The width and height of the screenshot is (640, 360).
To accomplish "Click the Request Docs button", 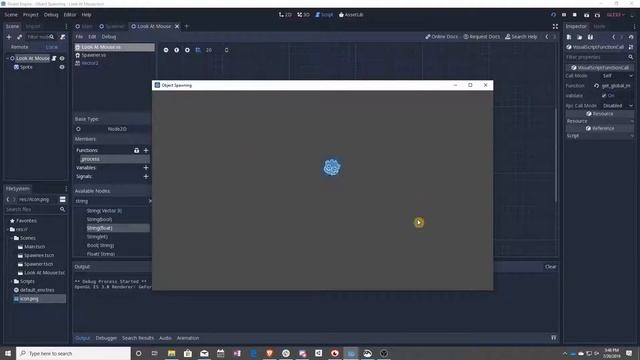I will (482, 37).
